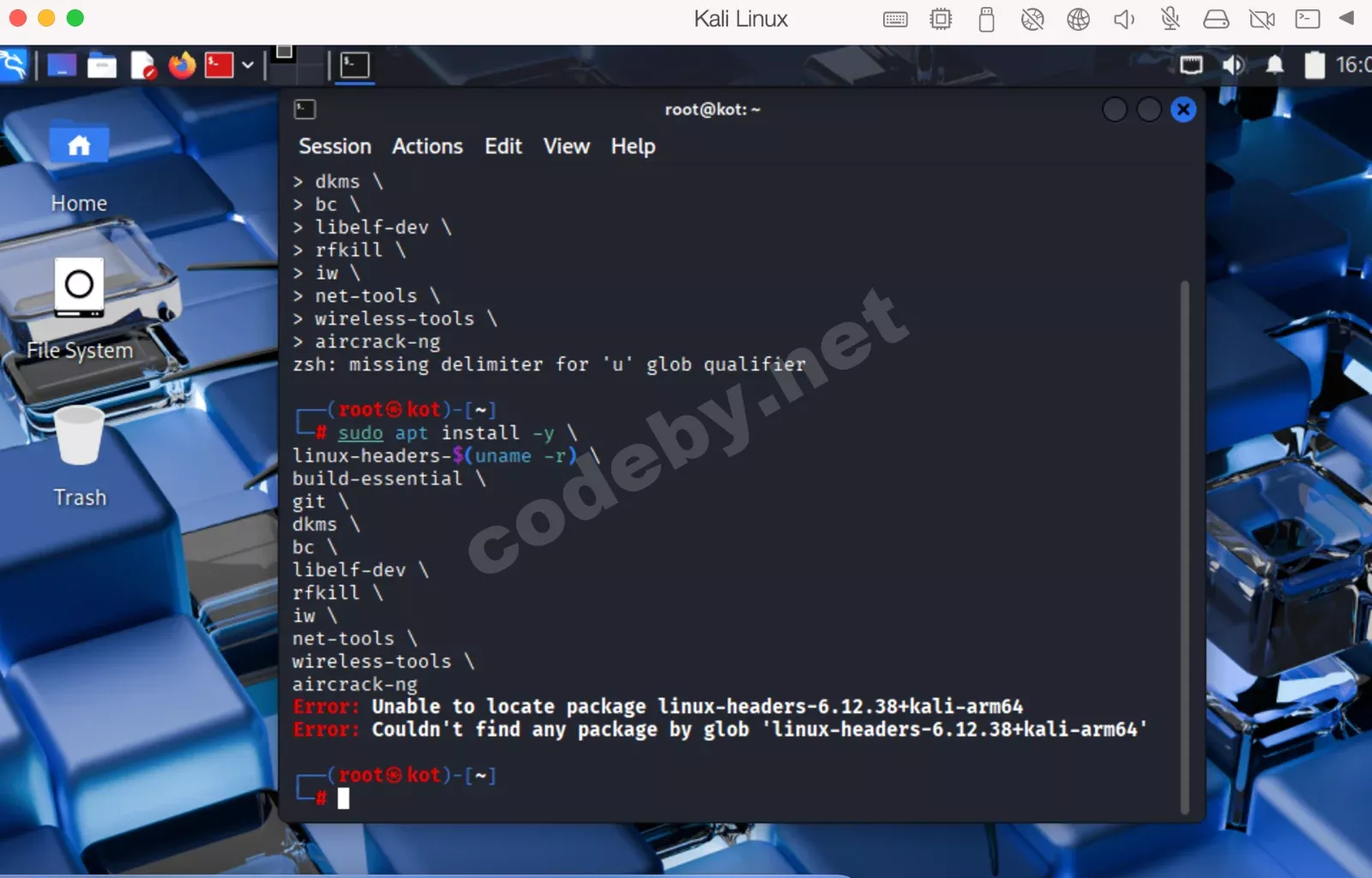Screen dimensions: 1372x878
Task: Click the terminal vertical scrollbar
Action: click(1185, 546)
